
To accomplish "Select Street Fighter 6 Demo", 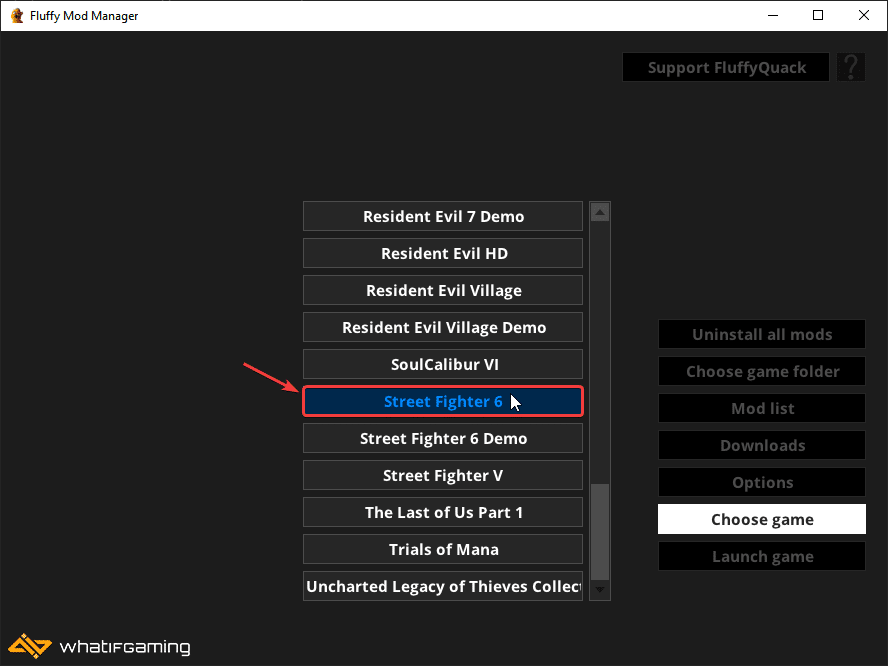I will 443,438.
